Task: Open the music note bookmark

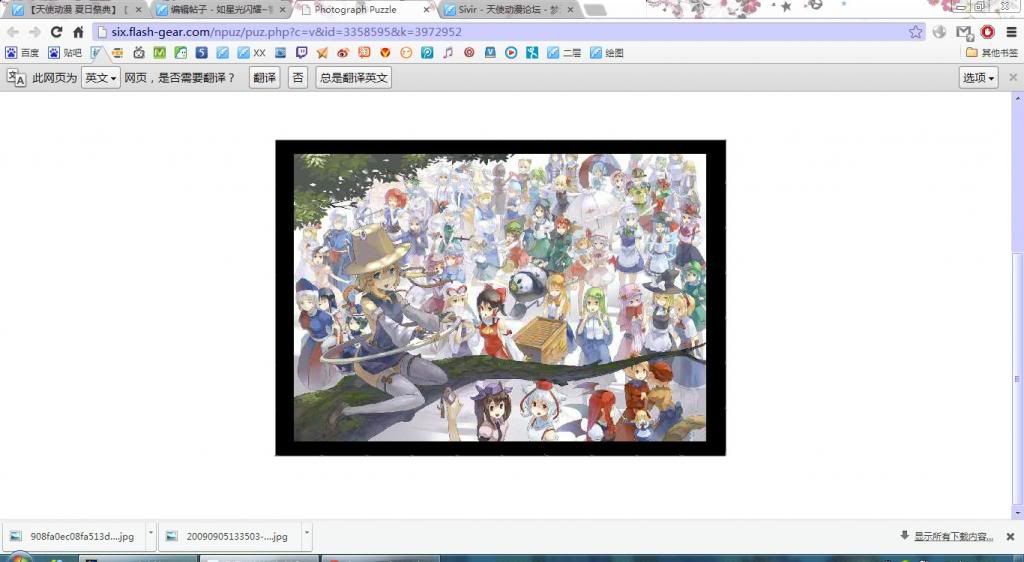Action: [448, 53]
